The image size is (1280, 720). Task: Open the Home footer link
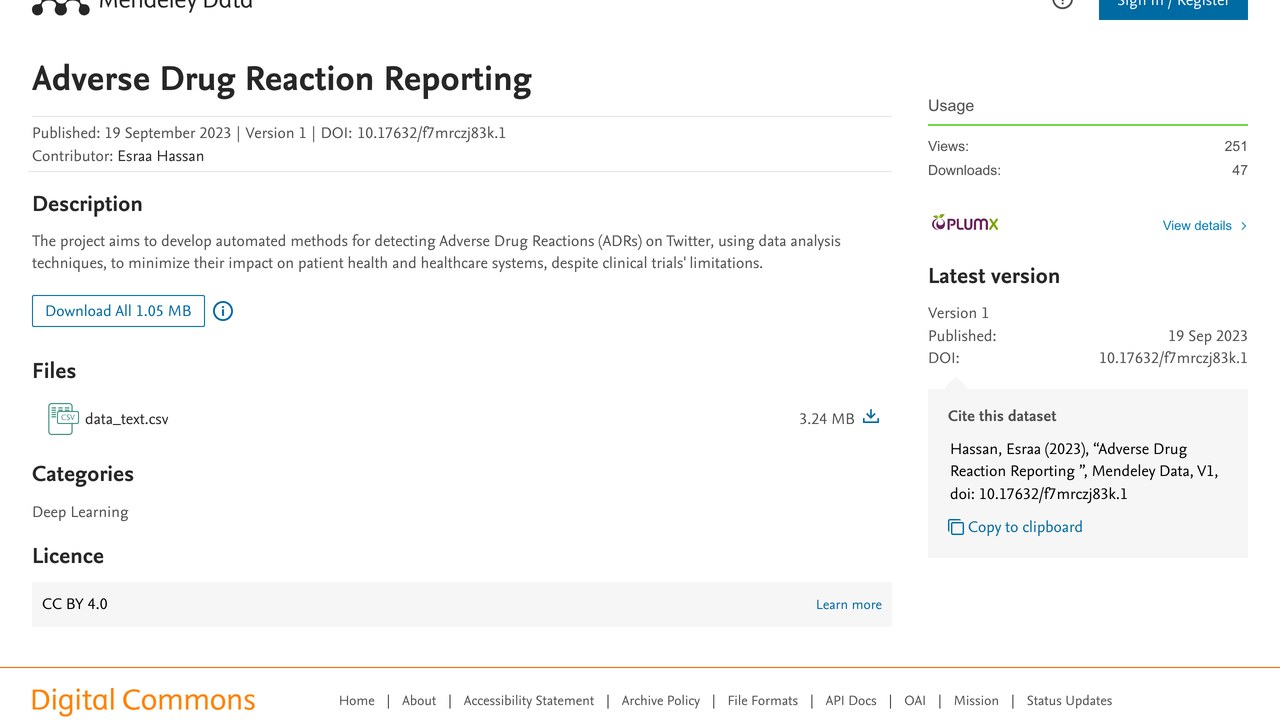tap(357, 701)
